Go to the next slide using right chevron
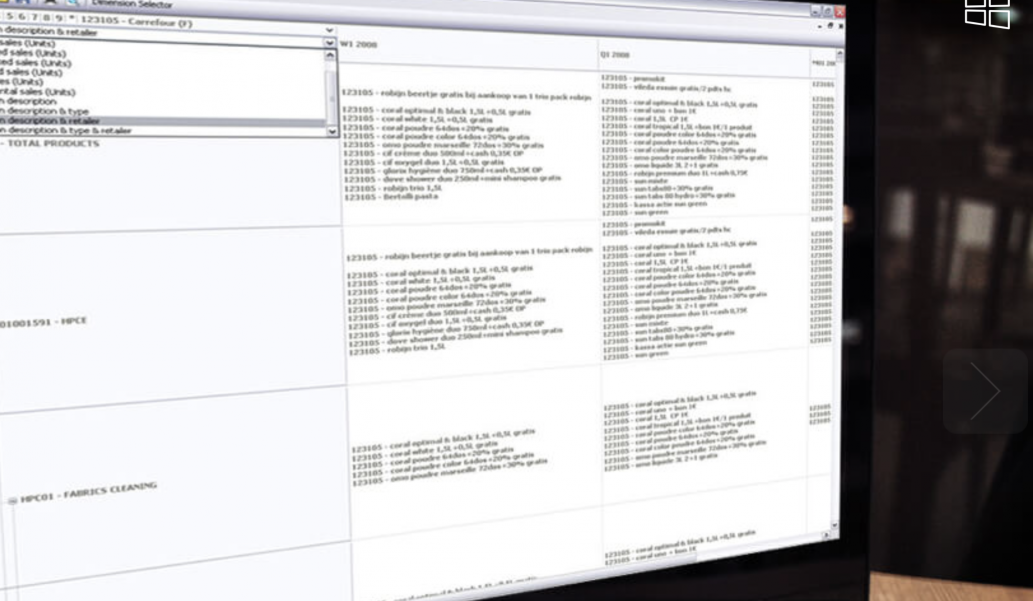 coord(985,391)
